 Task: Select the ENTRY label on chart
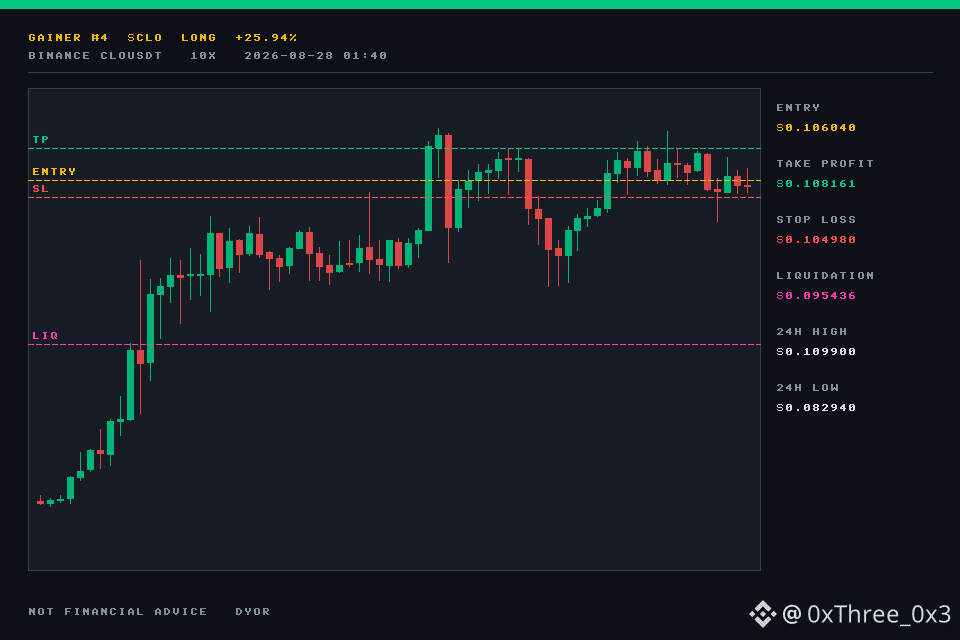click(54, 171)
